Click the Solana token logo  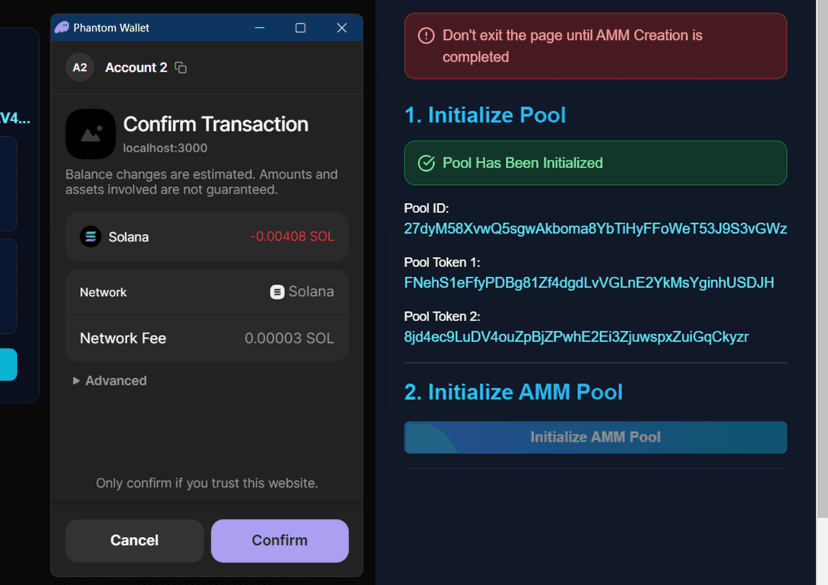[x=91, y=237]
